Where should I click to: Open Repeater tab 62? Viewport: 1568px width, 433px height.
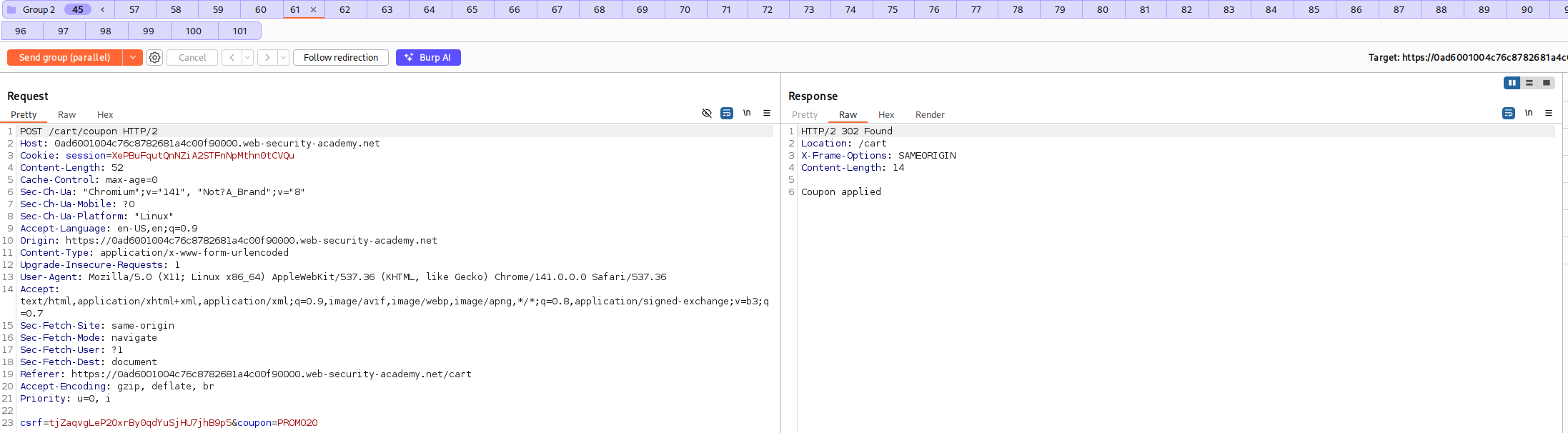click(344, 9)
